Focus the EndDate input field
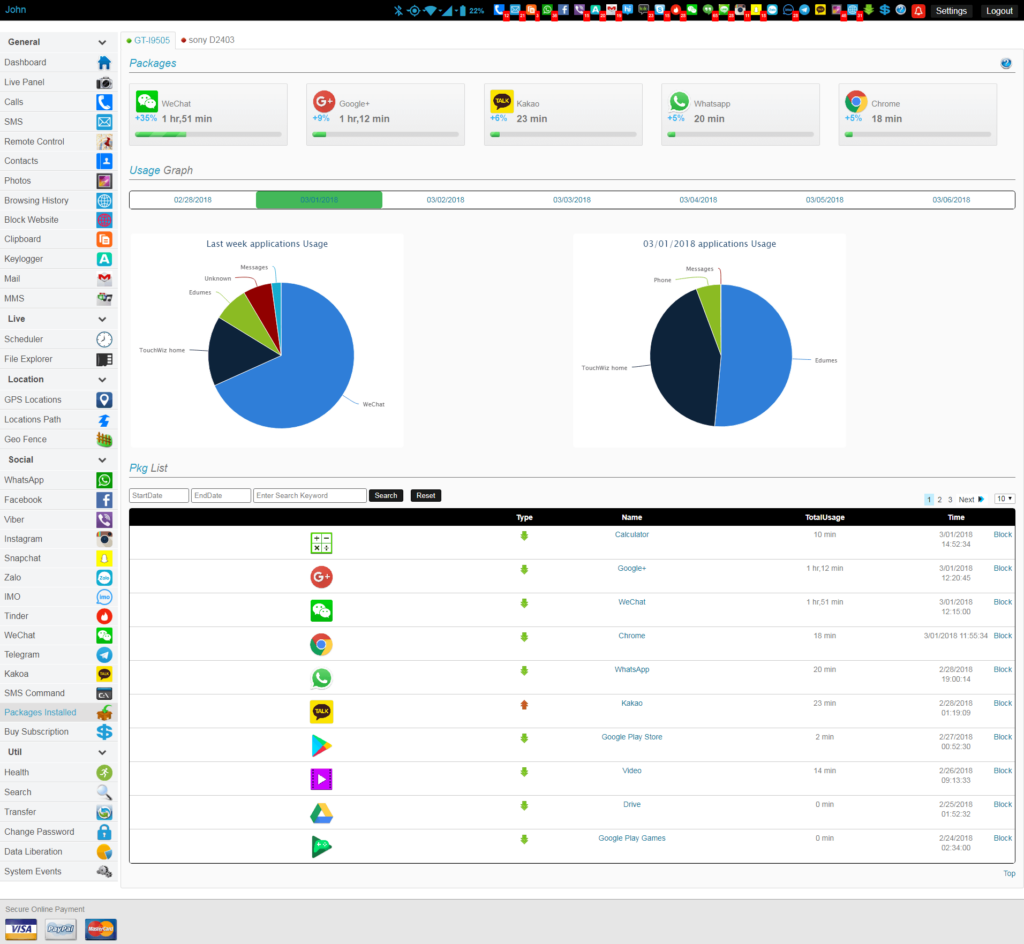Viewport: 1024px width, 944px height. 221,496
